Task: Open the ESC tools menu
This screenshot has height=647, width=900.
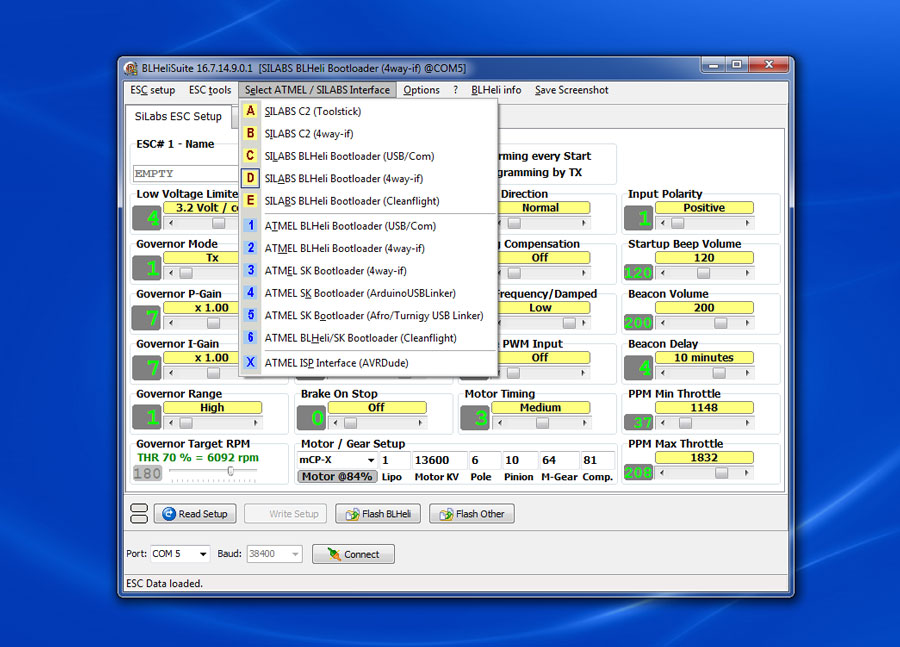Action: tap(210, 90)
